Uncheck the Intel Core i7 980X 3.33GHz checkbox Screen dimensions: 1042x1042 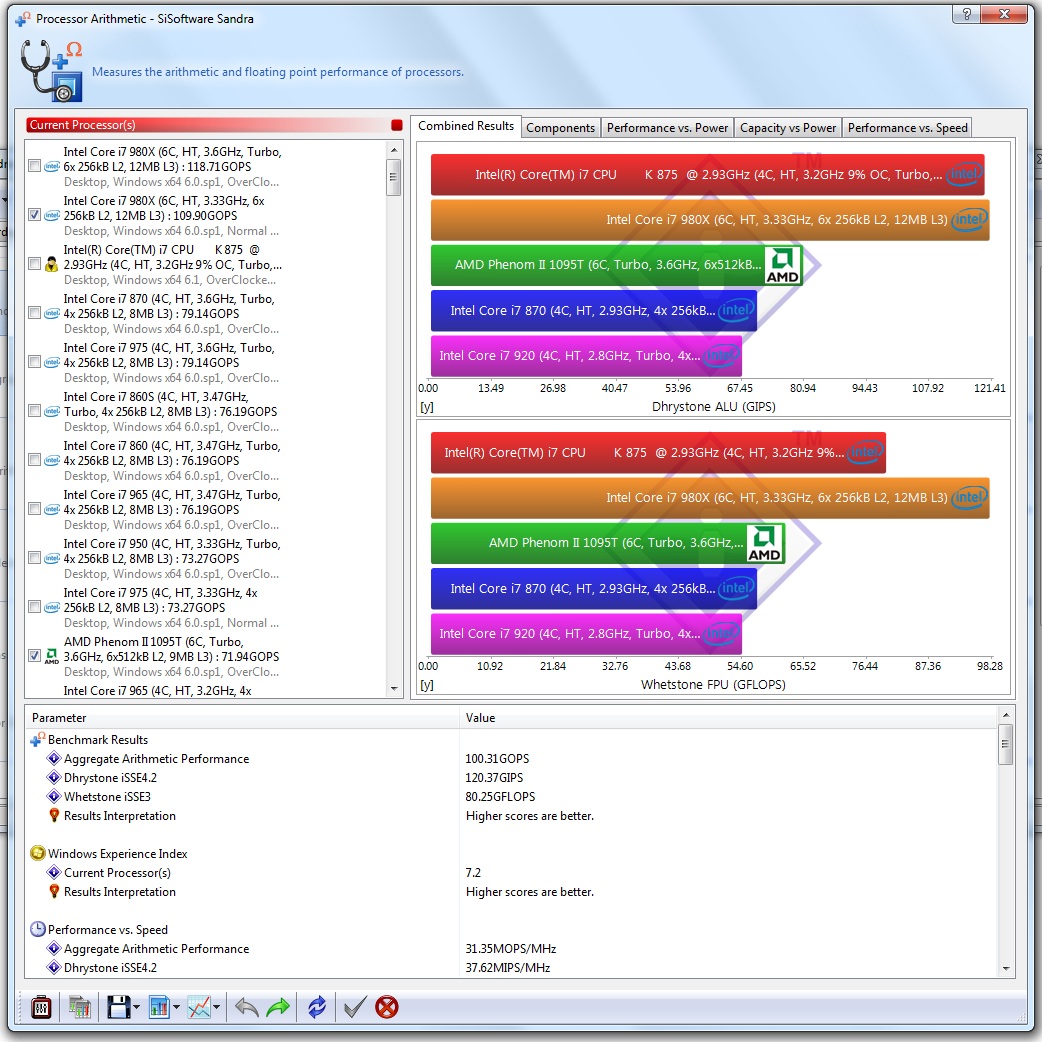click(x=36, y=215)
